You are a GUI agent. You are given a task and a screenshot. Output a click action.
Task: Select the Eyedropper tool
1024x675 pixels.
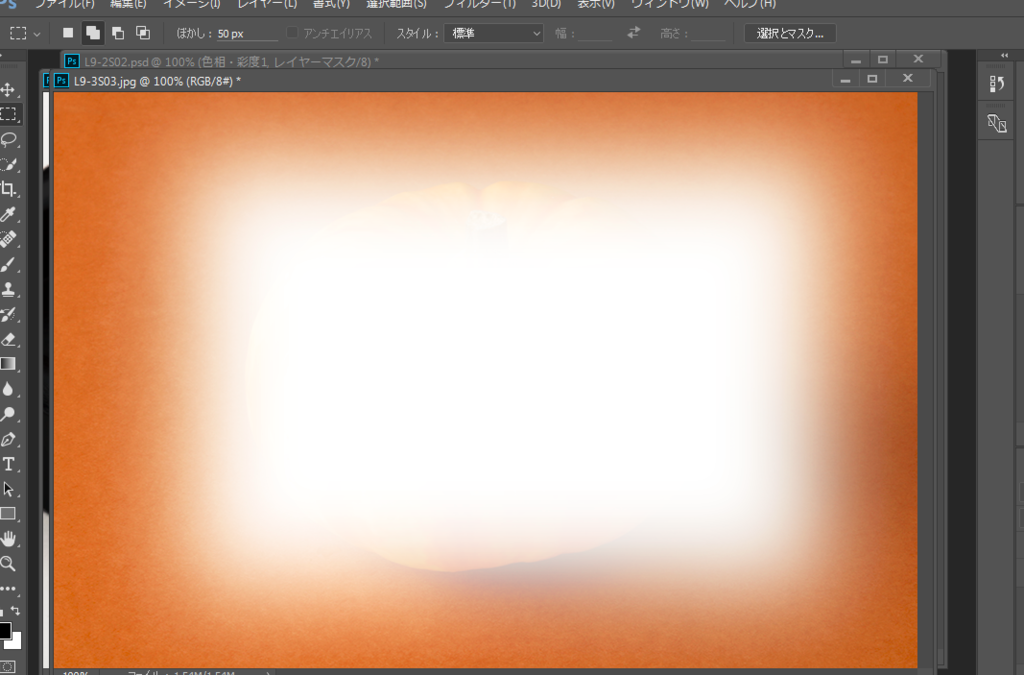[8, 214]
